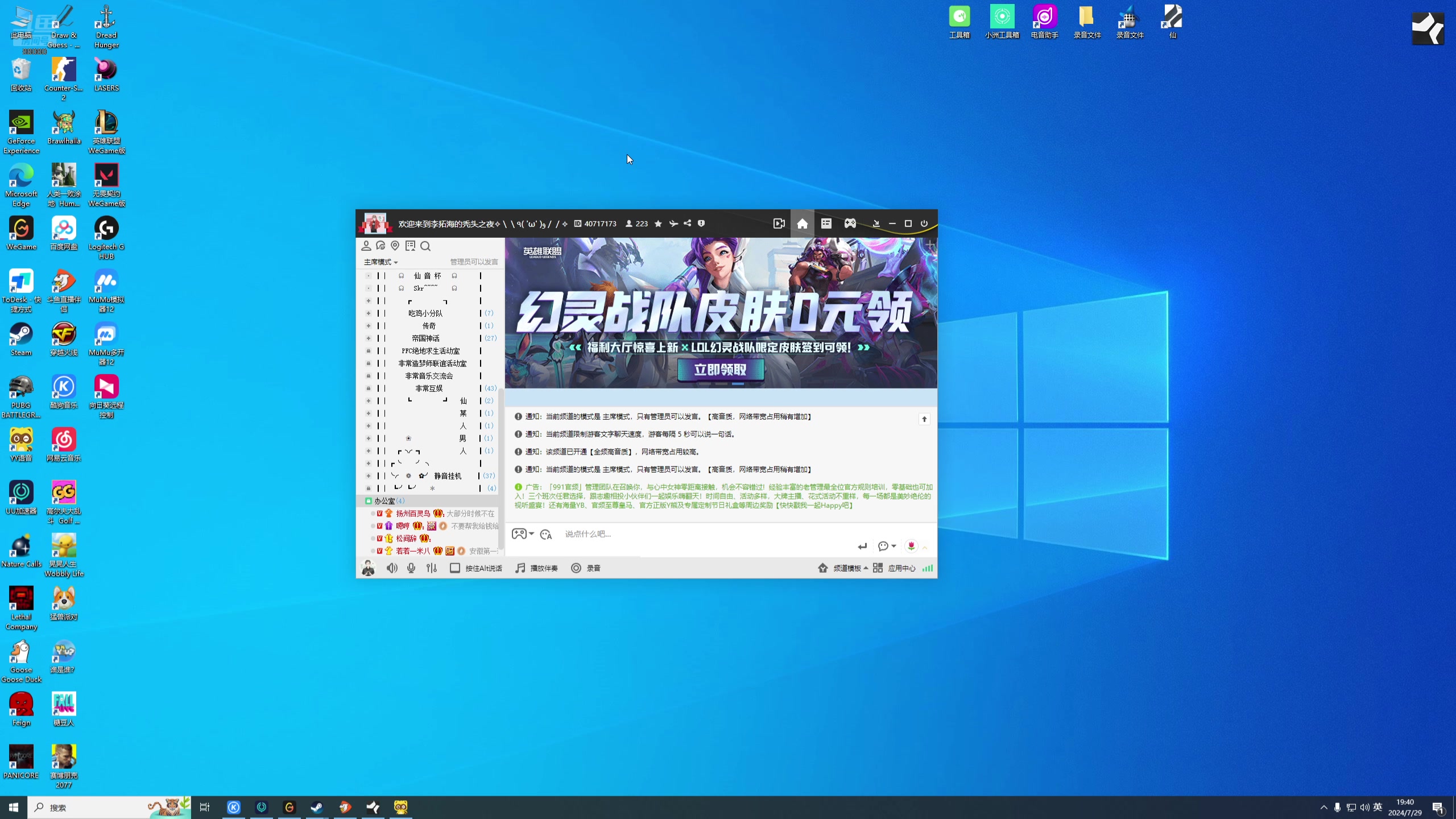Open 应用中心 app center

tap(894, 568)
